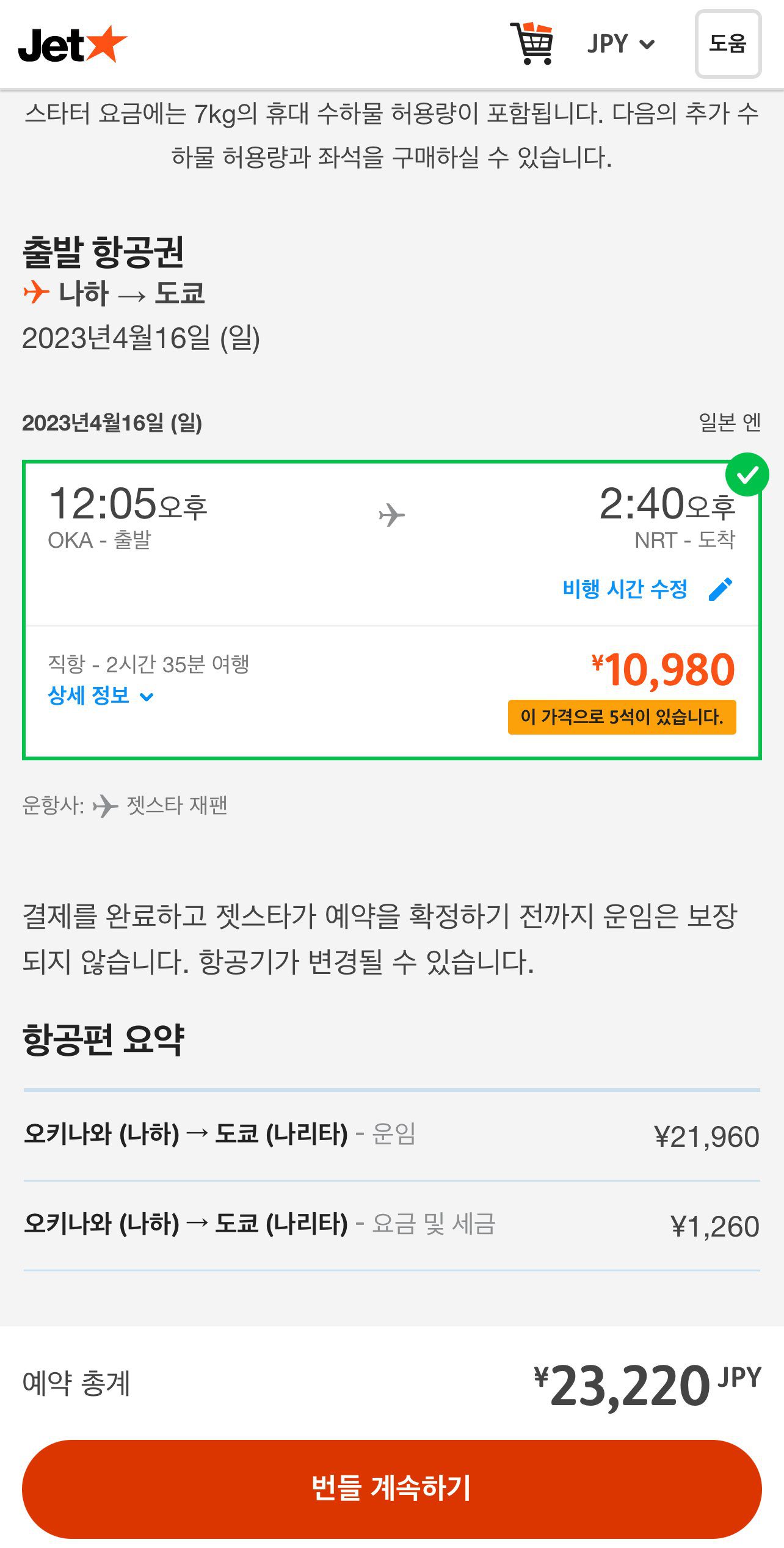
Task: Click the 요금 및 세금 row
Action: 391,1226
